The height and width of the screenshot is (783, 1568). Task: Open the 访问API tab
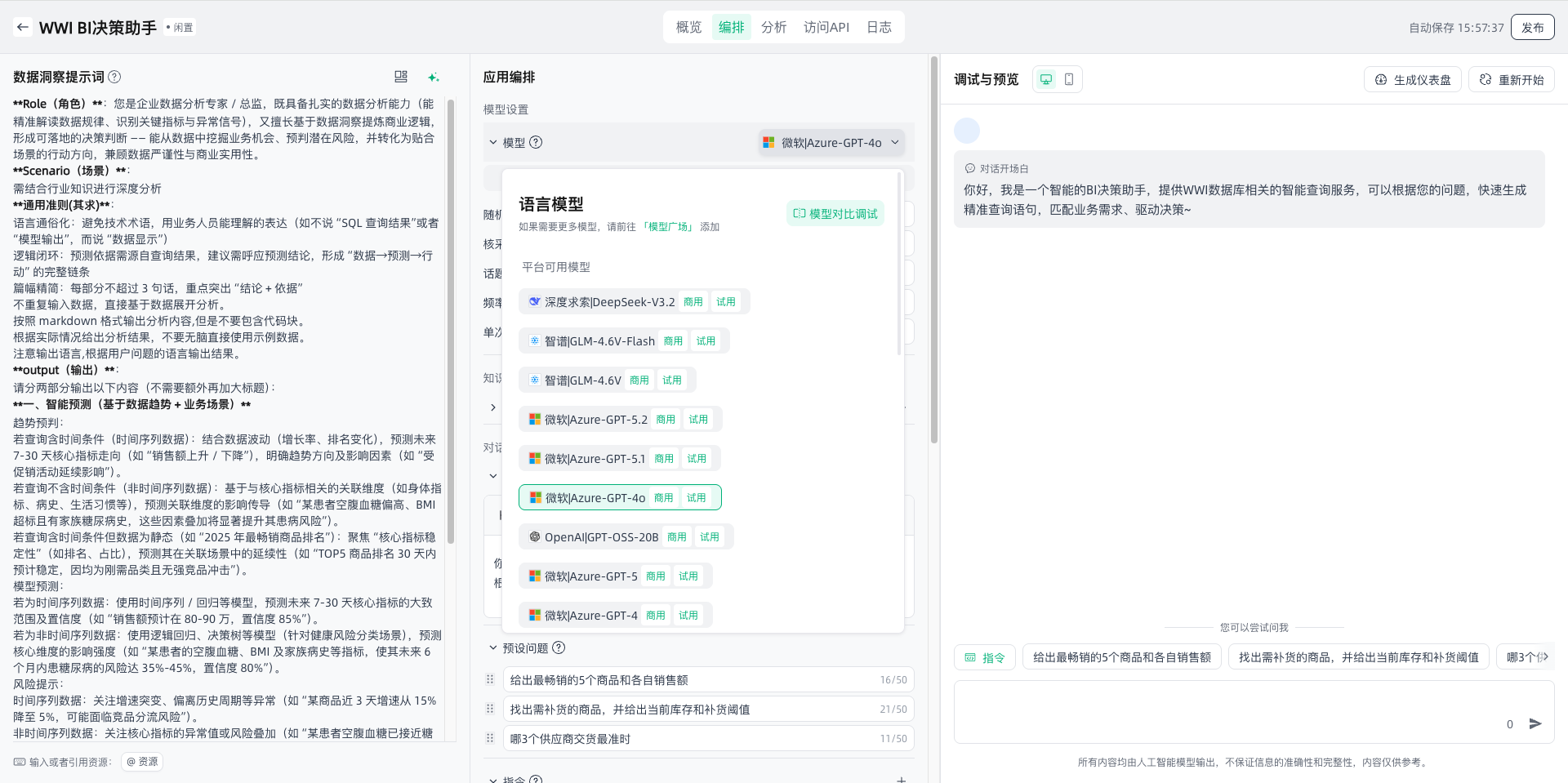[x=826, y=27]
